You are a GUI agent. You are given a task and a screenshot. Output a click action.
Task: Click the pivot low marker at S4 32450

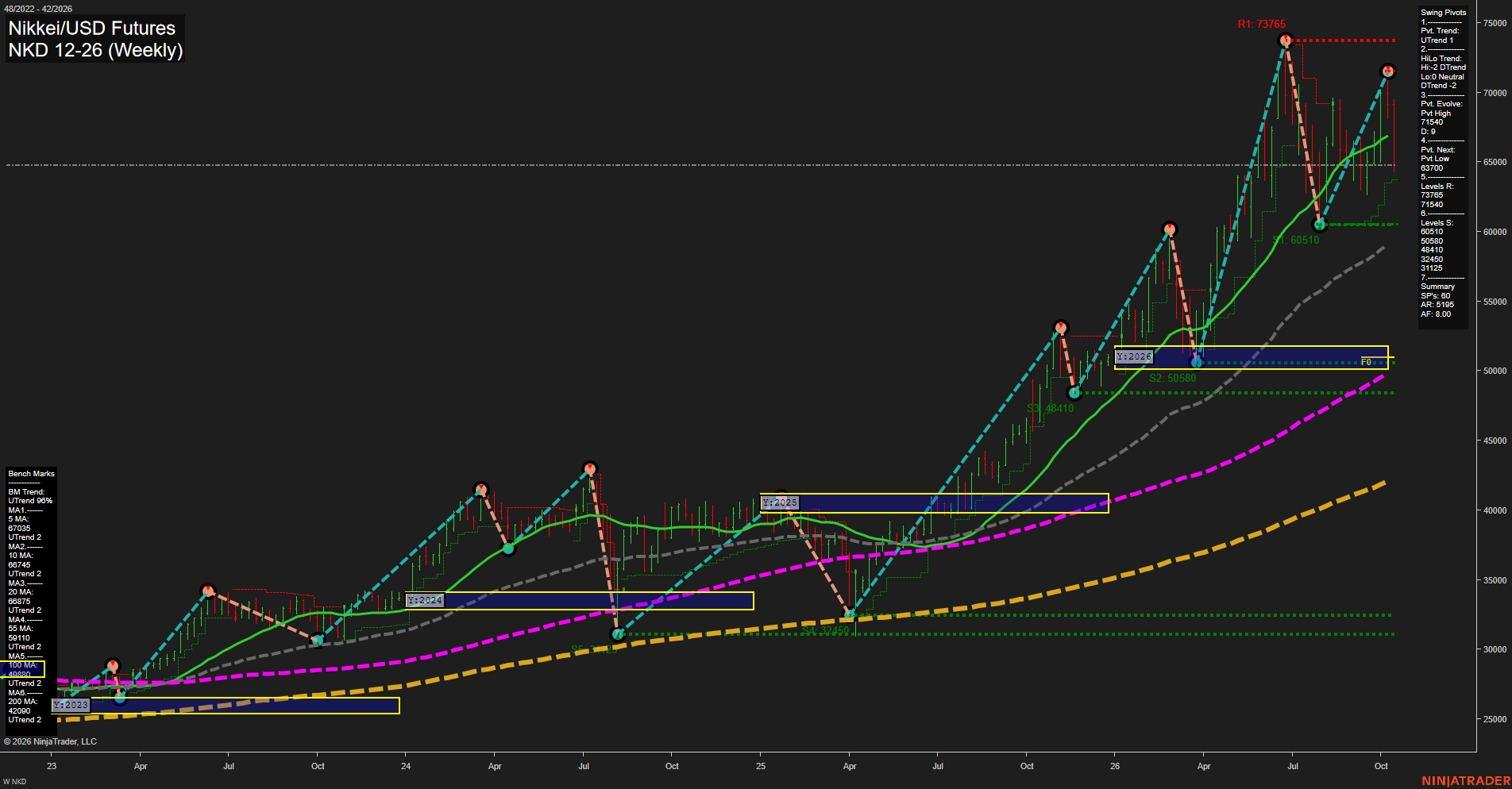(x=850, y=614)
